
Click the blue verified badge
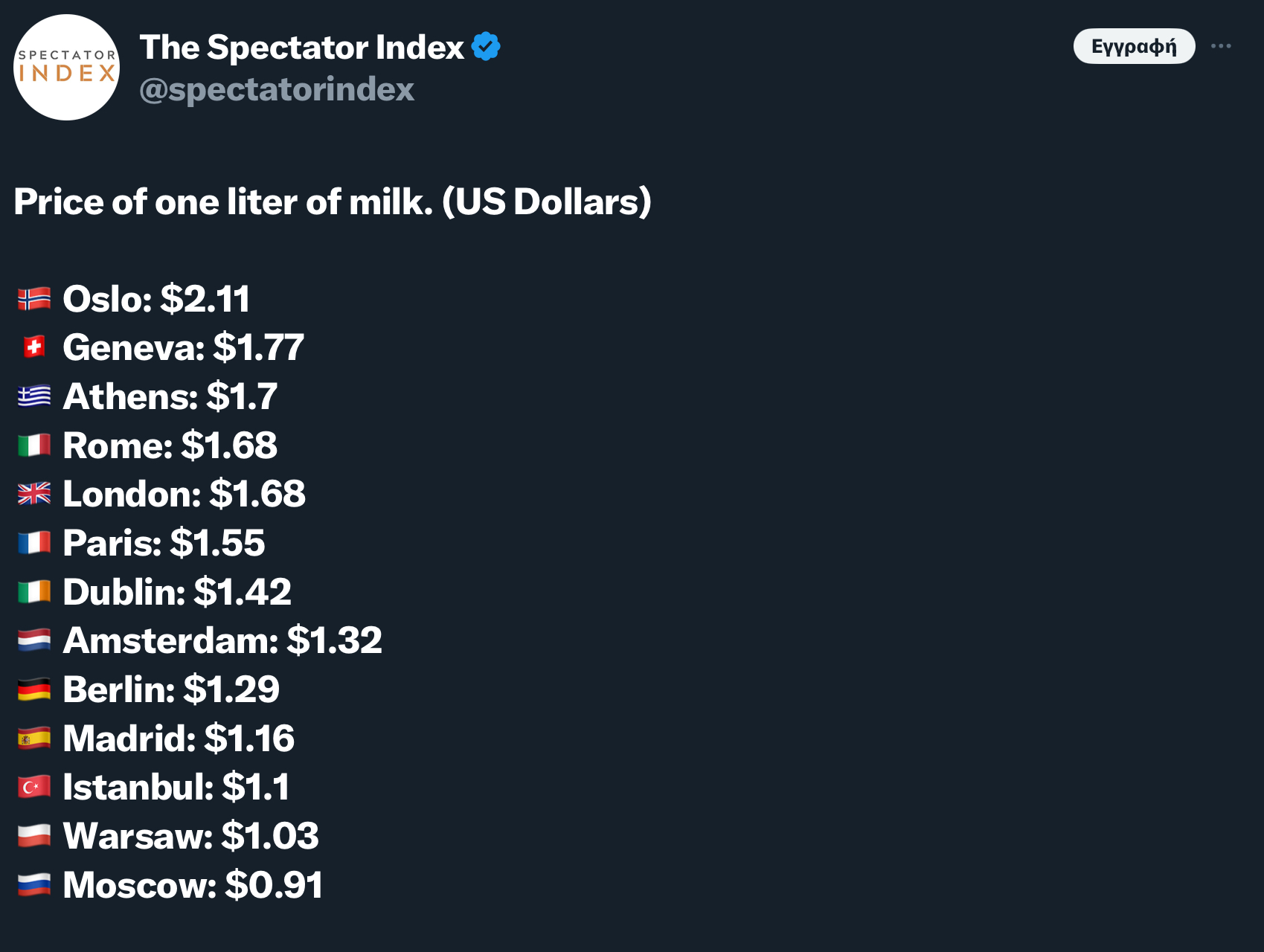point(486,47)
